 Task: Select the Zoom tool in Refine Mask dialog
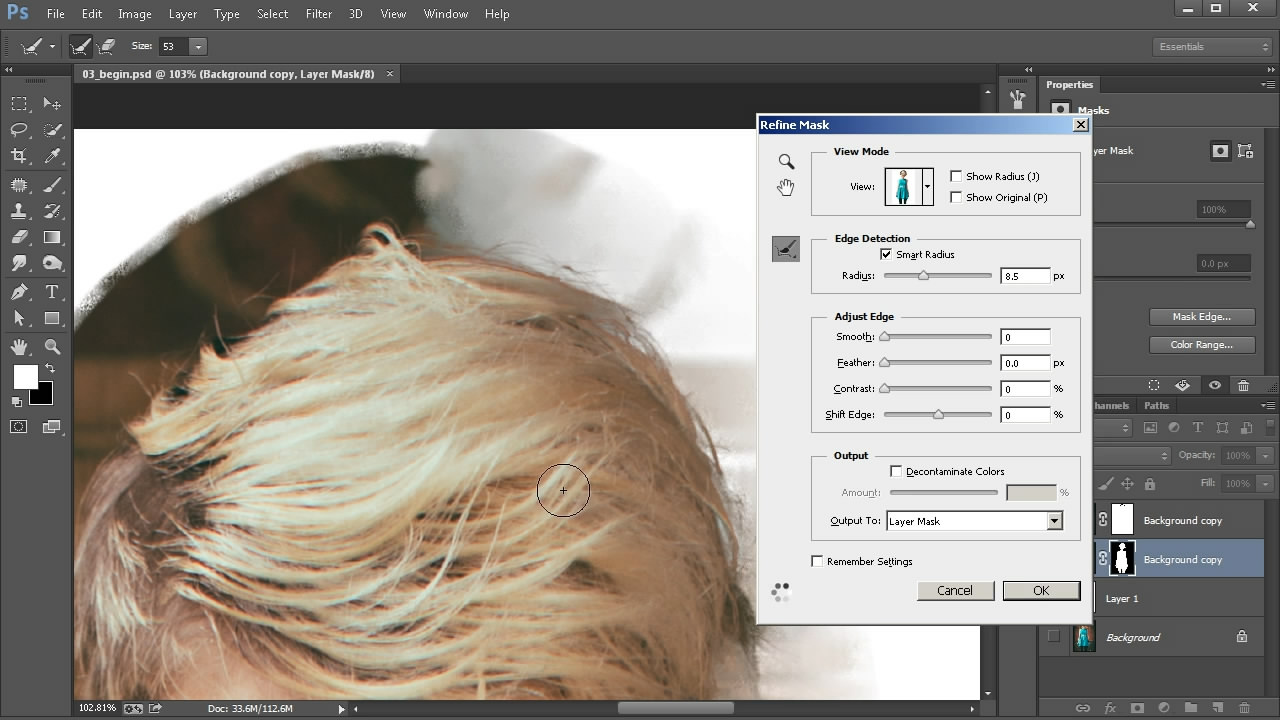[786, 162]
